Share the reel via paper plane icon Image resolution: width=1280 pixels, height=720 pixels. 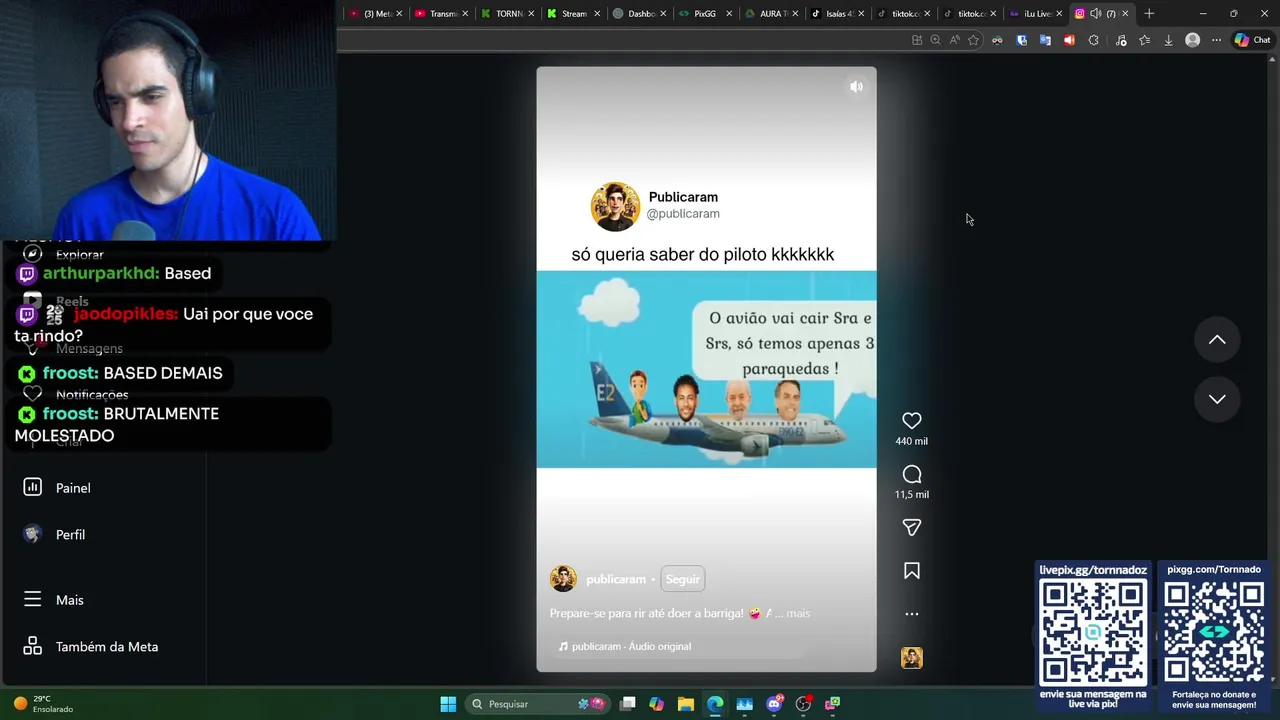[911, 527]
